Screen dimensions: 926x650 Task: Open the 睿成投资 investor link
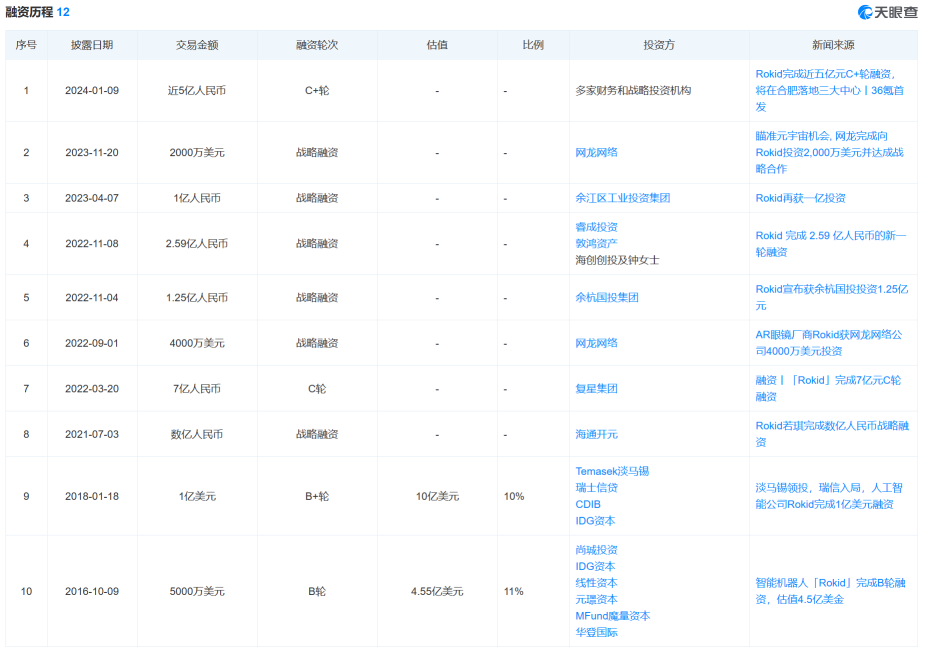coord(596,227)
